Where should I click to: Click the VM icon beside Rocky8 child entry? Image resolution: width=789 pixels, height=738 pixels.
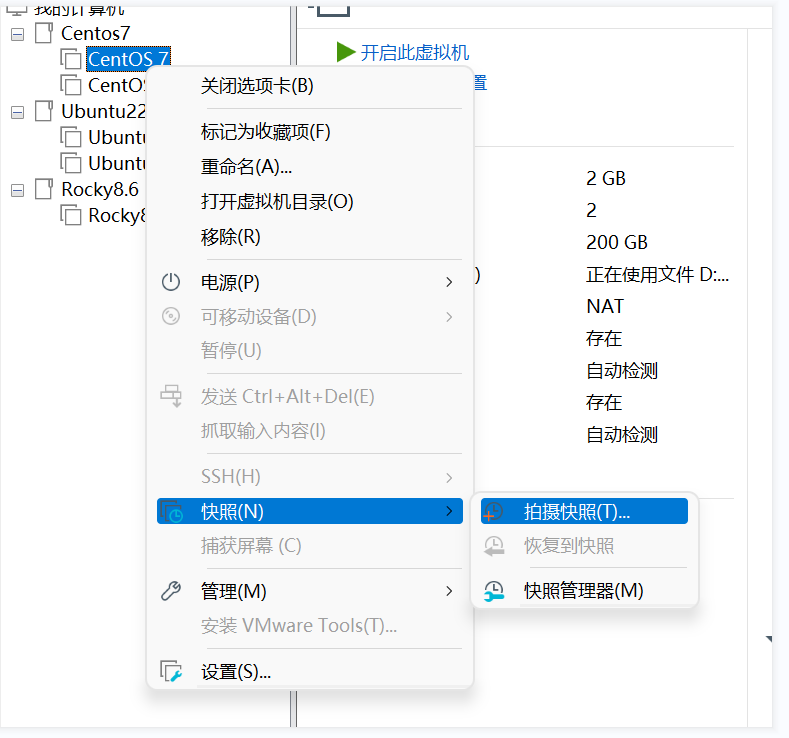71,215
